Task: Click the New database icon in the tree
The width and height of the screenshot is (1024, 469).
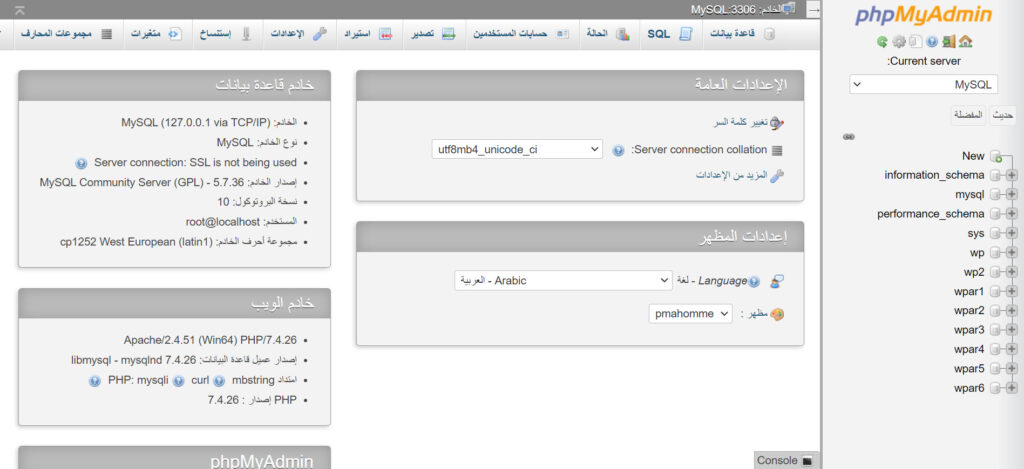Action: point(996,156)
